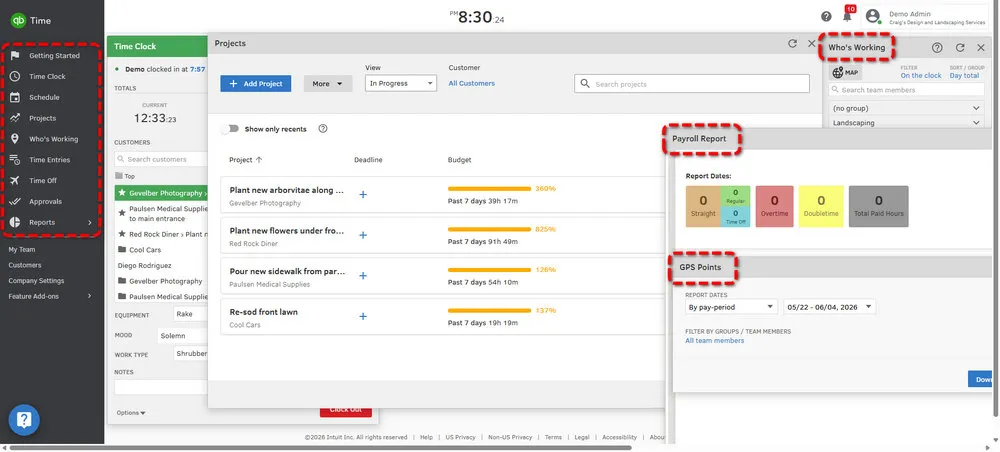The image size is (1000, 452).
Task: Click the Reports pie chart icon
Action: pos(15,222)
